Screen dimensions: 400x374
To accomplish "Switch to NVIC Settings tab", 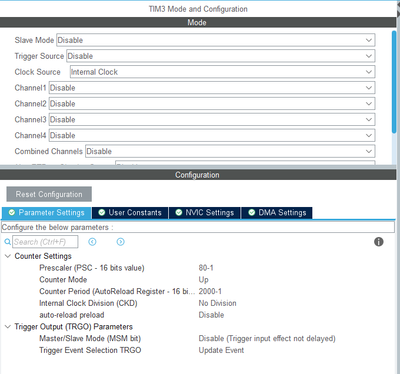I will click(x=205, y=213).
